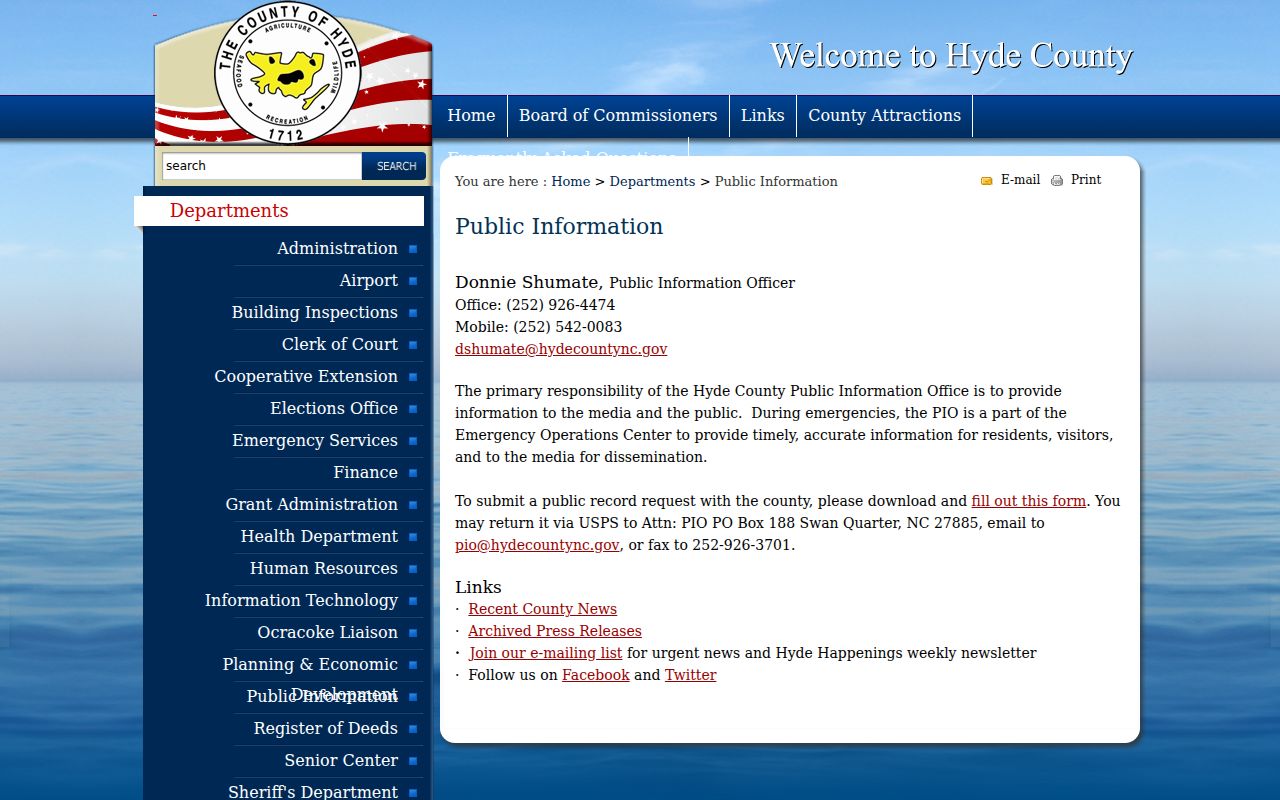The height and width of the screenshot is (800, 1280).
Task: Click the blue bullet beside Information Technology
Action: pos(413,601)
